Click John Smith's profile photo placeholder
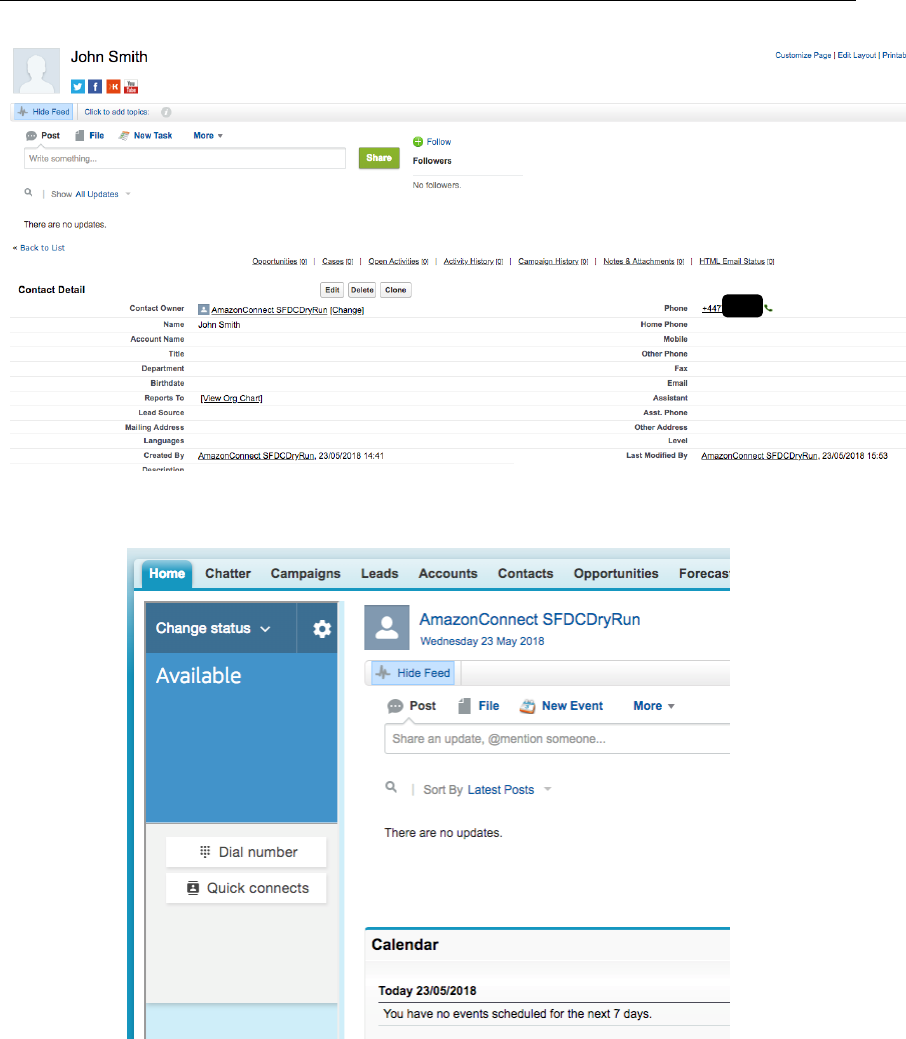The image size is (906, 1039). [x=36, y=70]
